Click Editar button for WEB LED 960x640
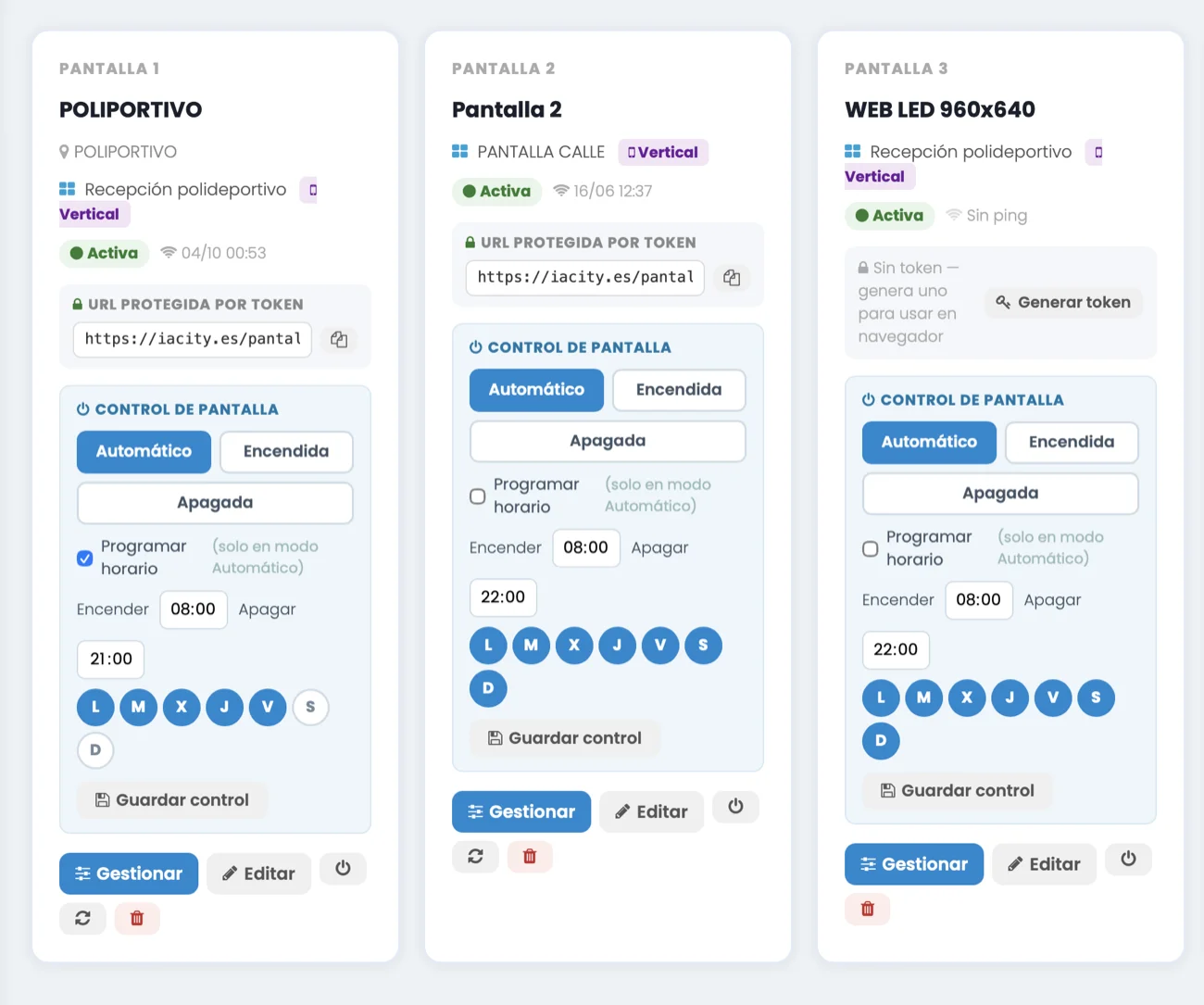Viewport: 1204px width, 1005px height. tap(1044, 864)
